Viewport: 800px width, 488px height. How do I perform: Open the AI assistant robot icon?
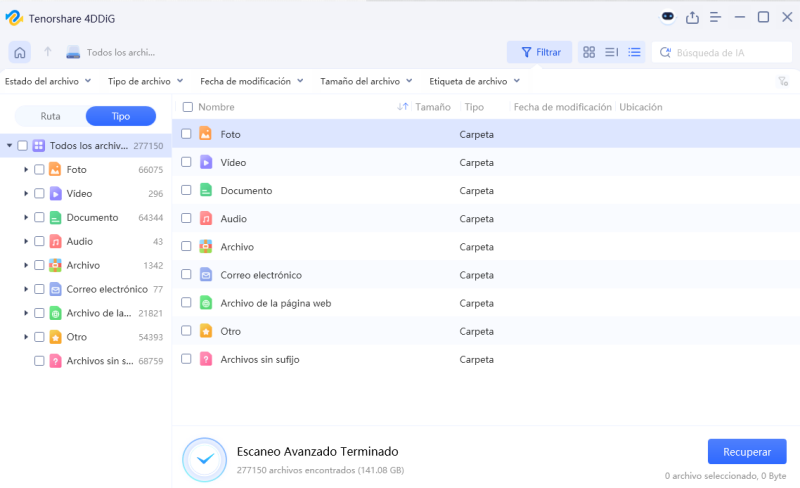[668, 17]
